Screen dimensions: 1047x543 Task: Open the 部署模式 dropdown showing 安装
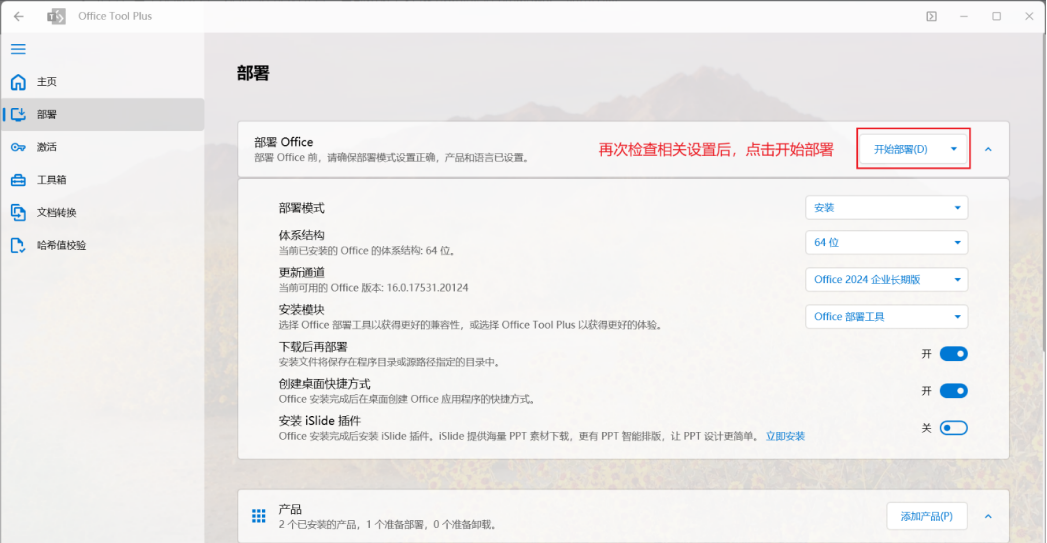click(x=886, y=208)
